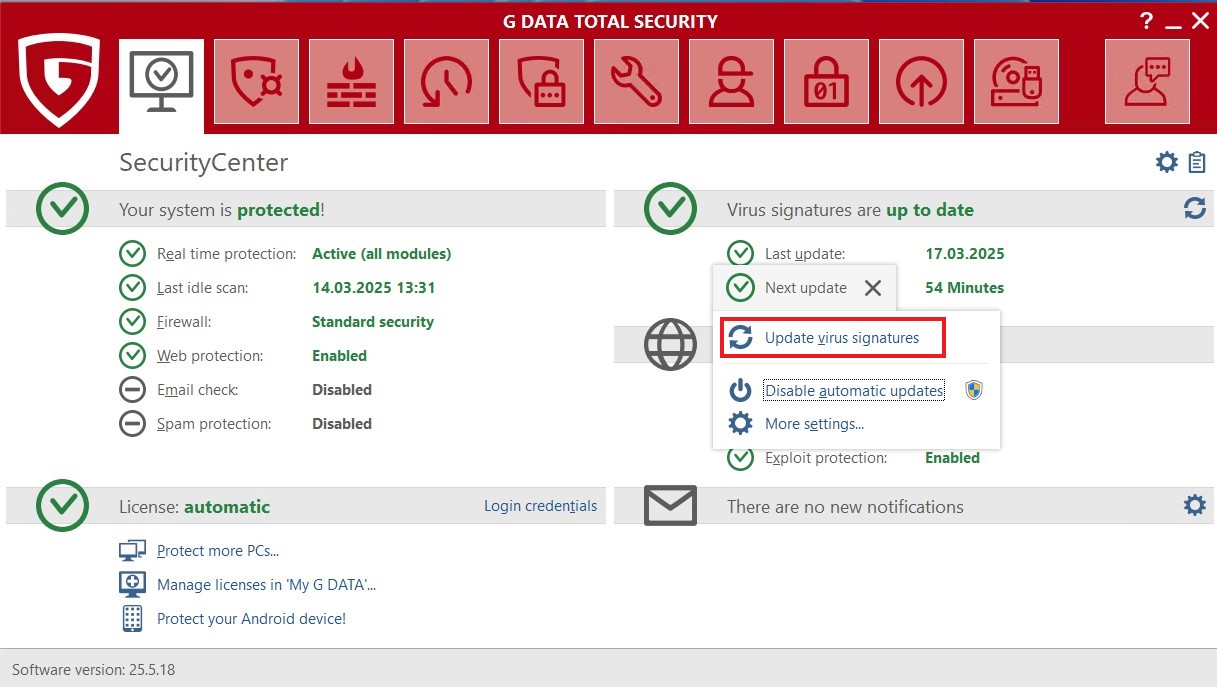This screenshot has height=687, width=1217.
Task: Open the Tuner wrench tab
Action: click(637, 82)
